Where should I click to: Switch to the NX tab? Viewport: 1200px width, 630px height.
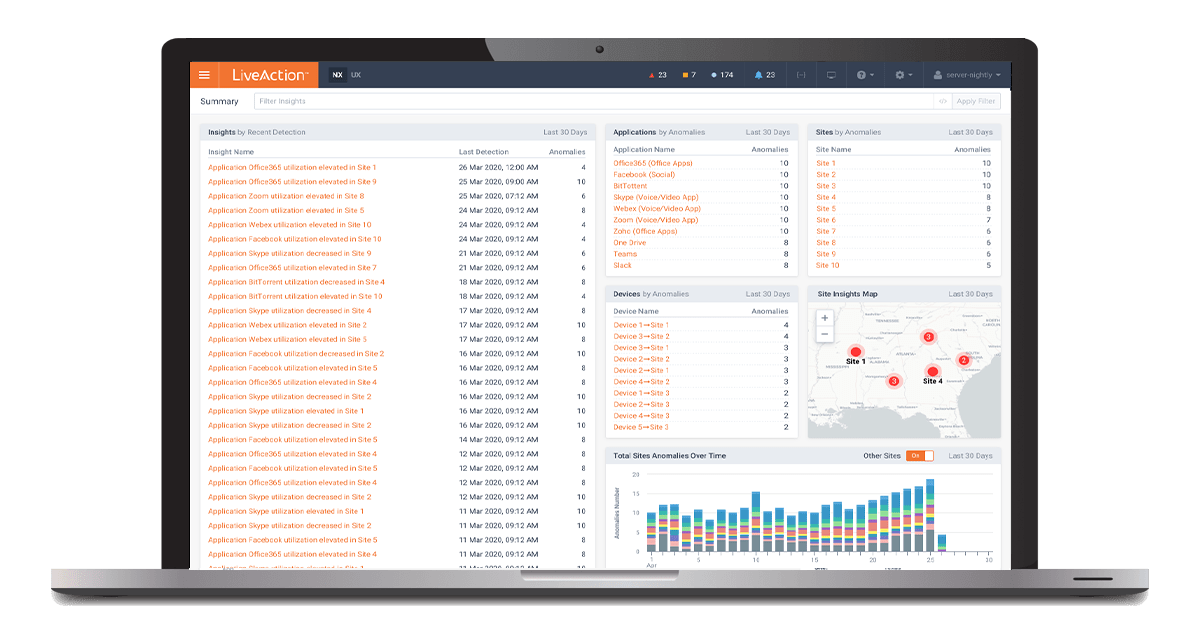[x=337, y=75]
